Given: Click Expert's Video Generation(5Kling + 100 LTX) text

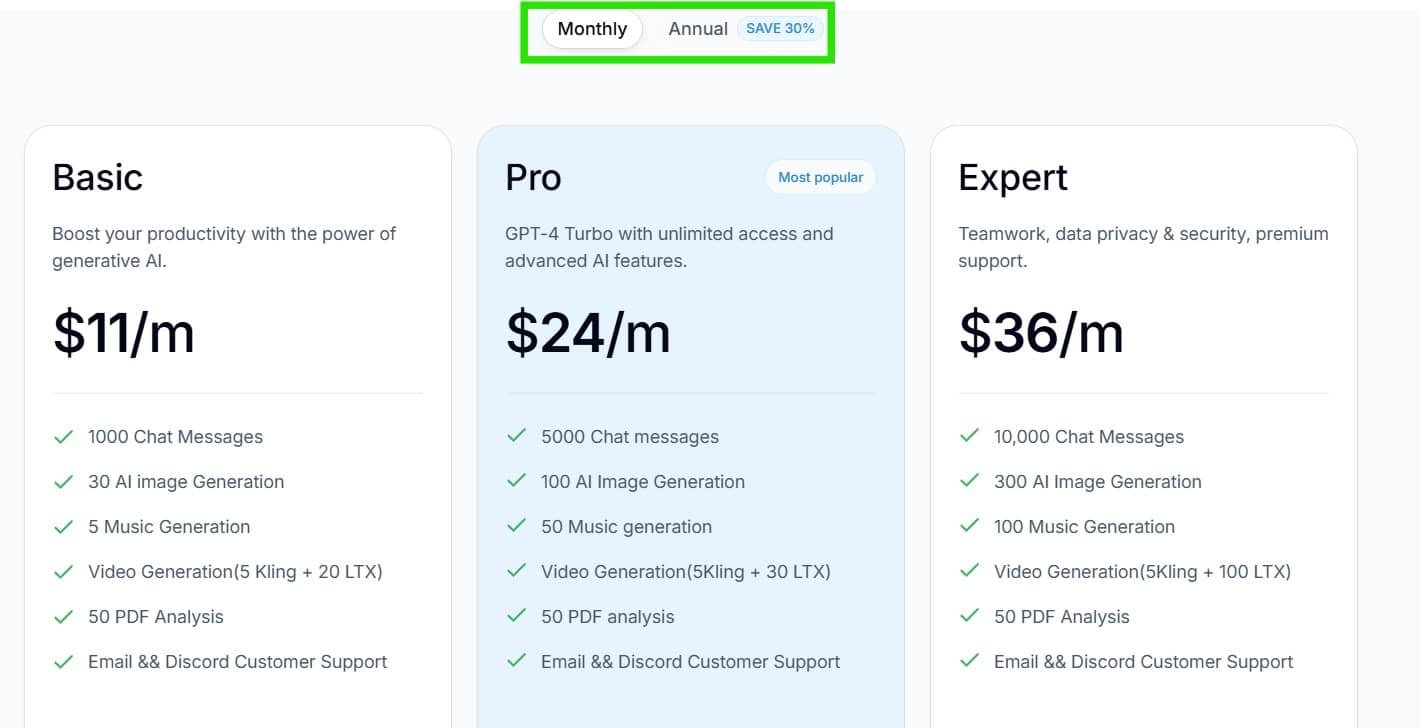Looking at the screenshot, I should 1142,572.
